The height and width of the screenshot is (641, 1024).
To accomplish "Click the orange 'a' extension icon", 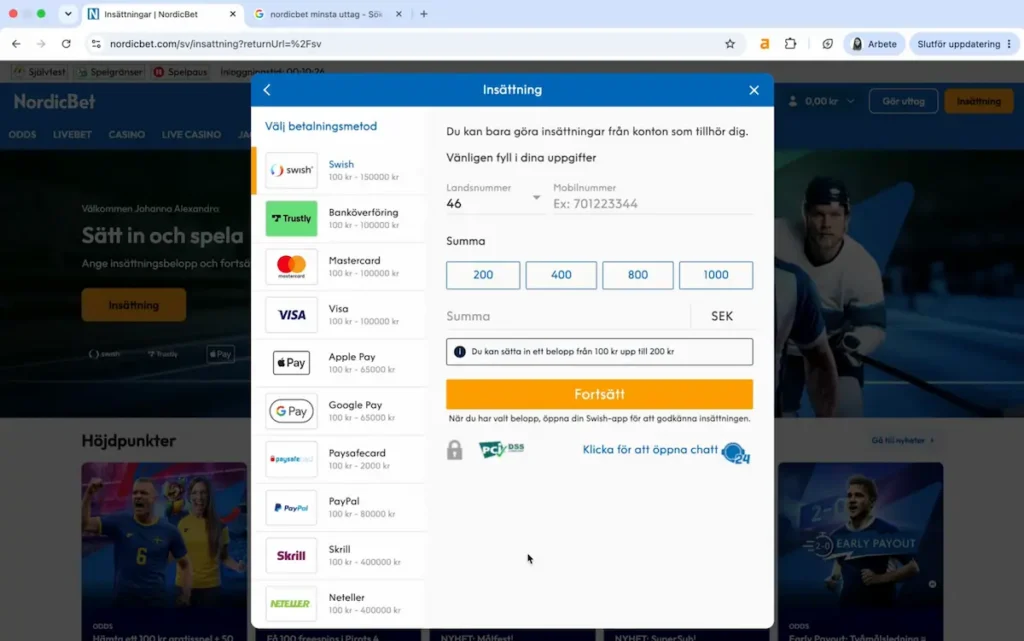I will coord(764,44).
